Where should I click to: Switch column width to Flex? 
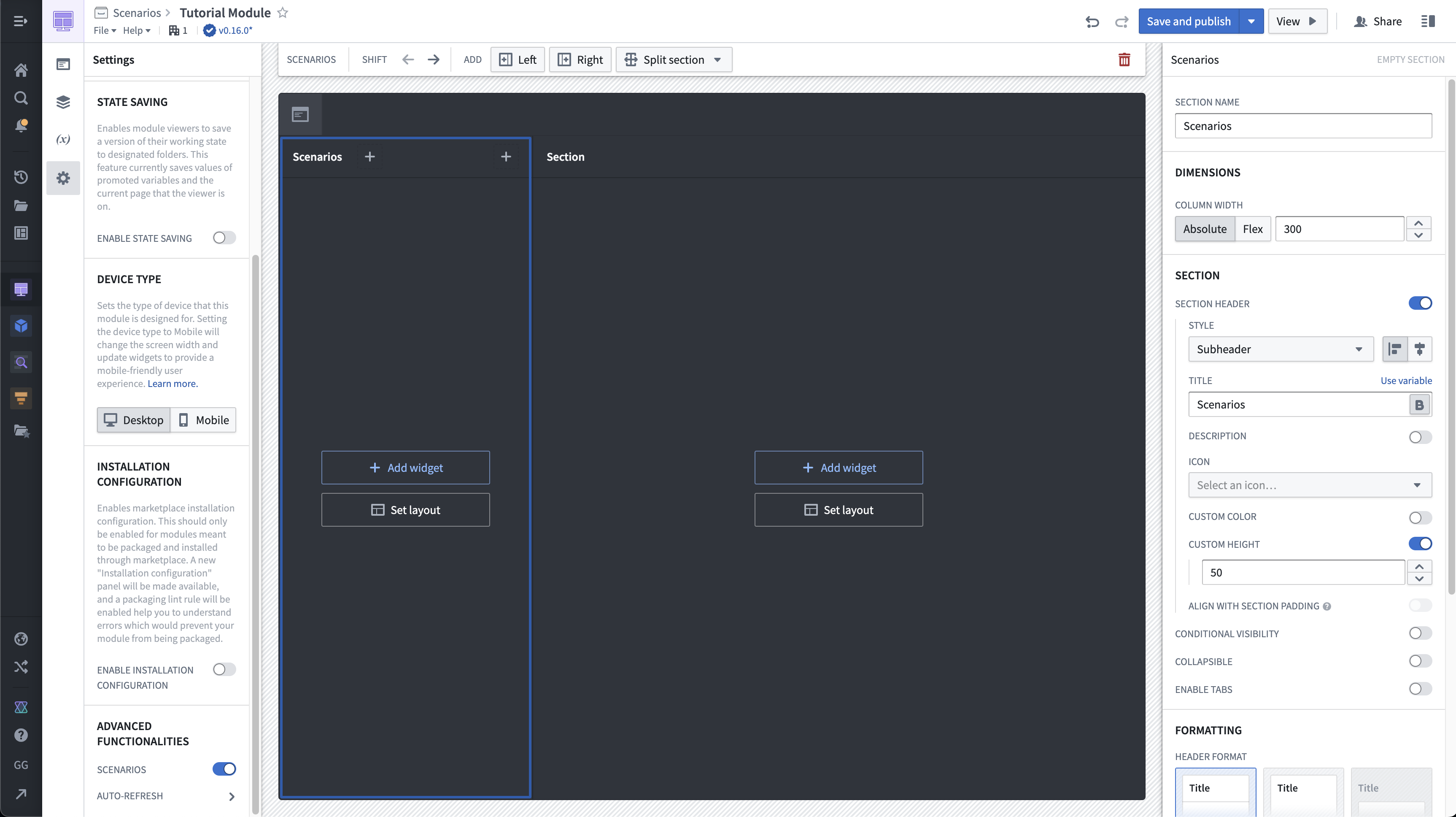point(1253,229)
